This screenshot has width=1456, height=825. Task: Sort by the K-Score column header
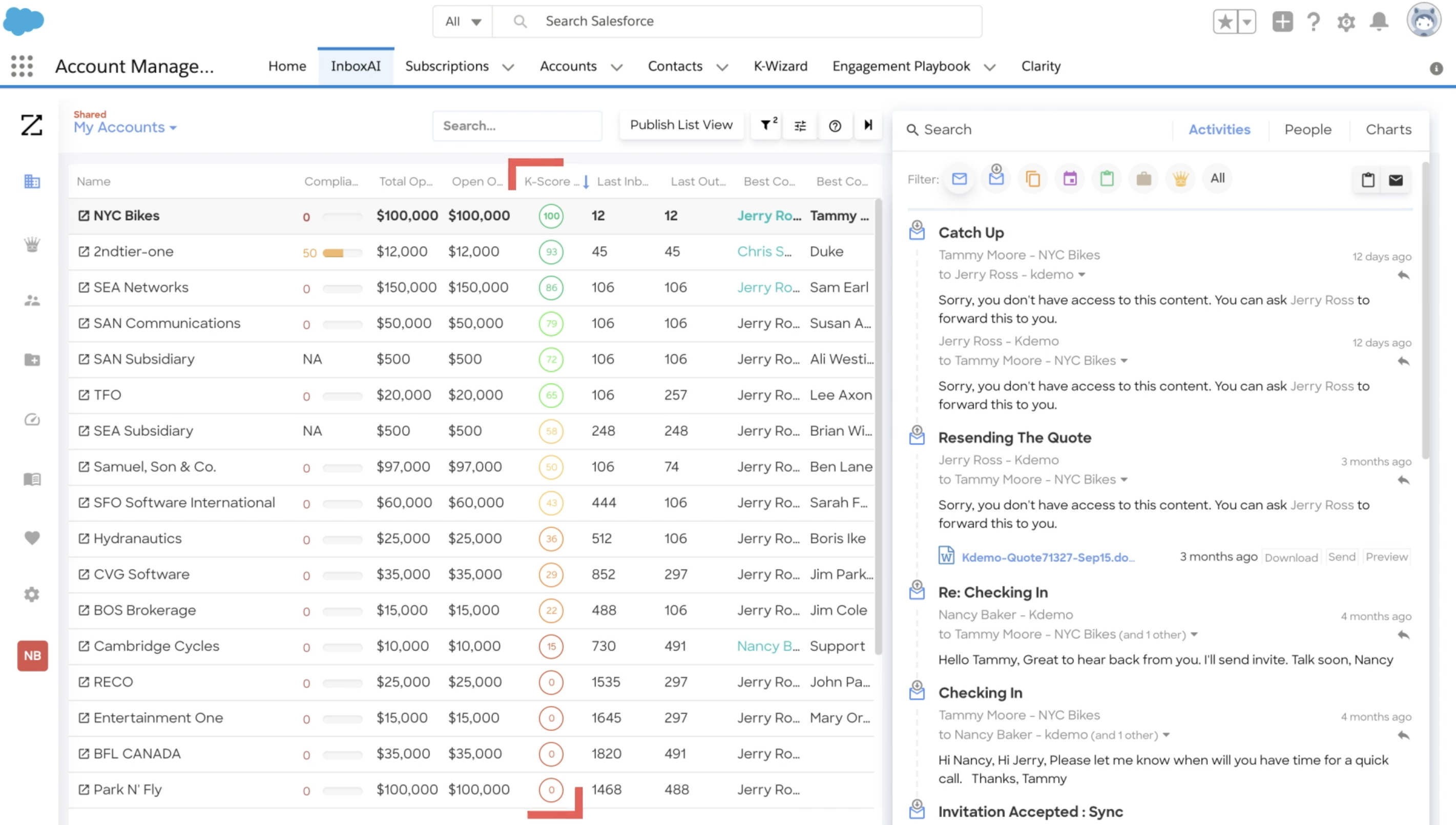(x=552, y=182)
